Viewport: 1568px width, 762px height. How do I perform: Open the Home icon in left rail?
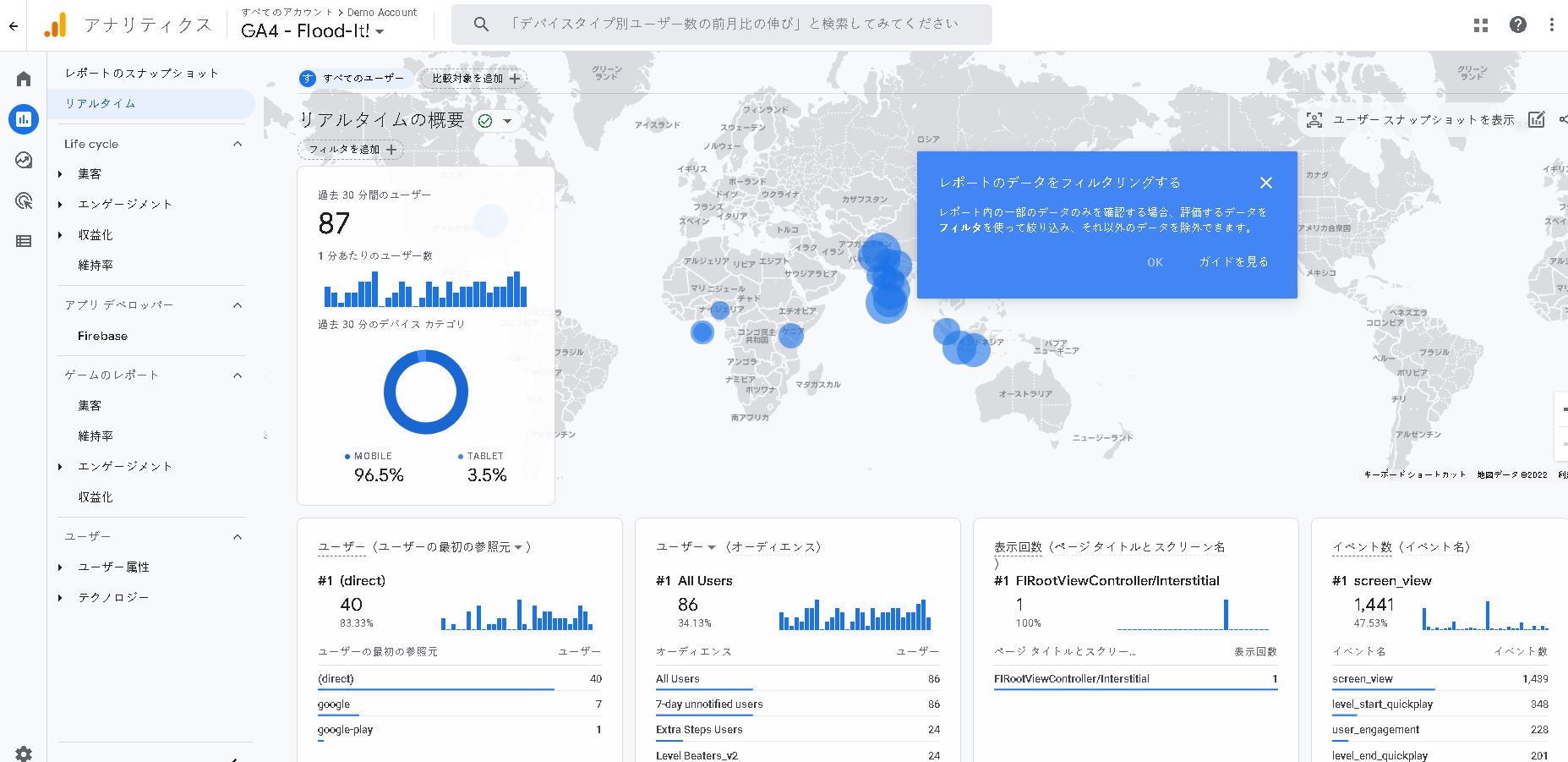[24, 79]
